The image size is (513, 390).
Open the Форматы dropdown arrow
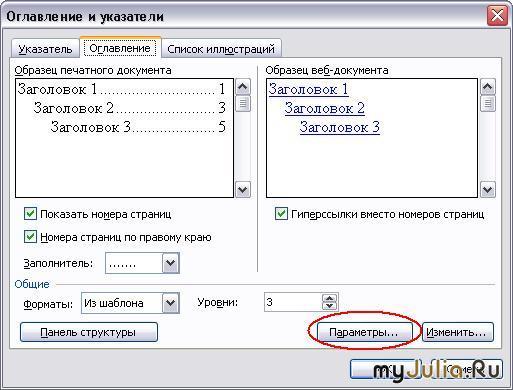pos(171,303)
